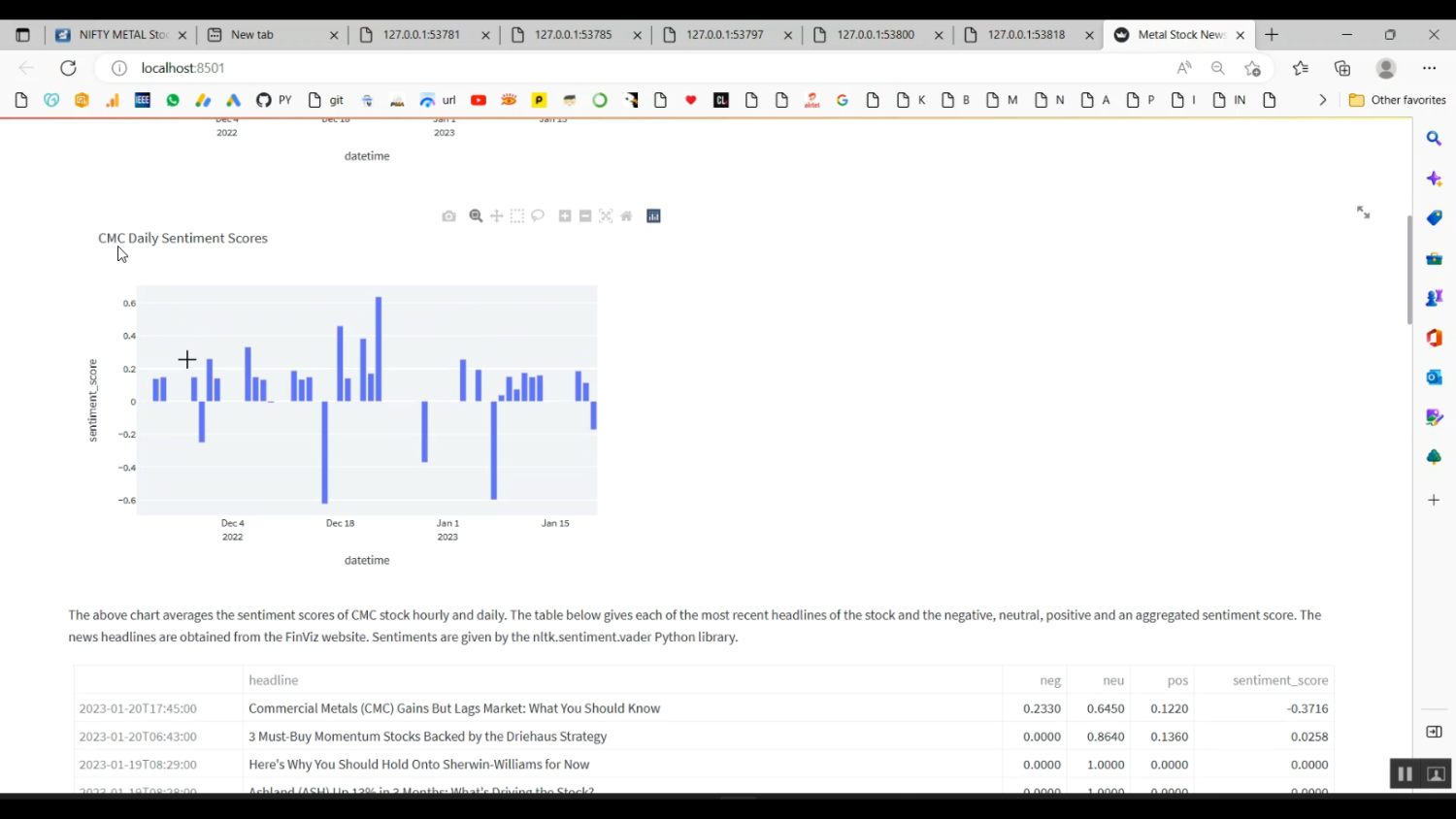This screenshot has width=1456, height=819.
Task: Open the page zoom control in address bar
Action: pos(1218,68)
